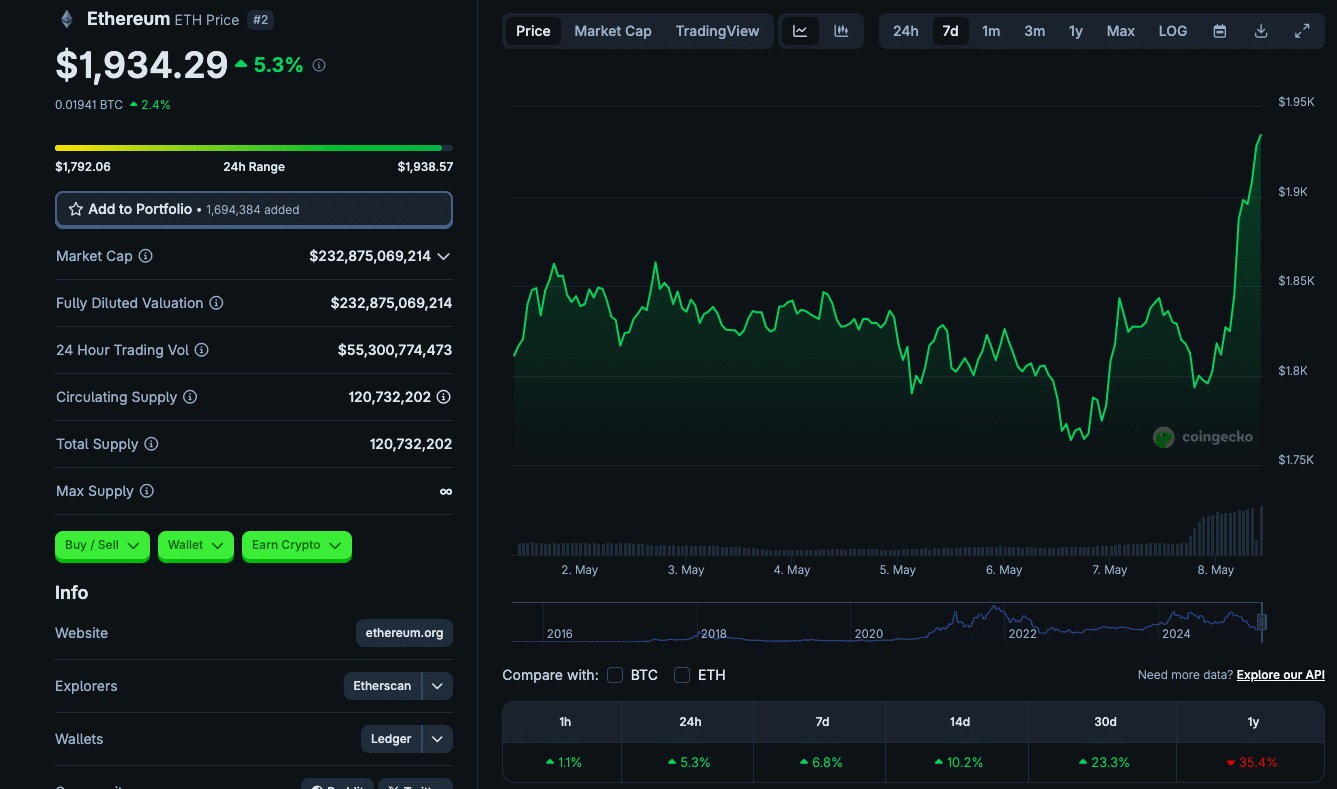Select the Market Cap chart tab

coord(613,31)
